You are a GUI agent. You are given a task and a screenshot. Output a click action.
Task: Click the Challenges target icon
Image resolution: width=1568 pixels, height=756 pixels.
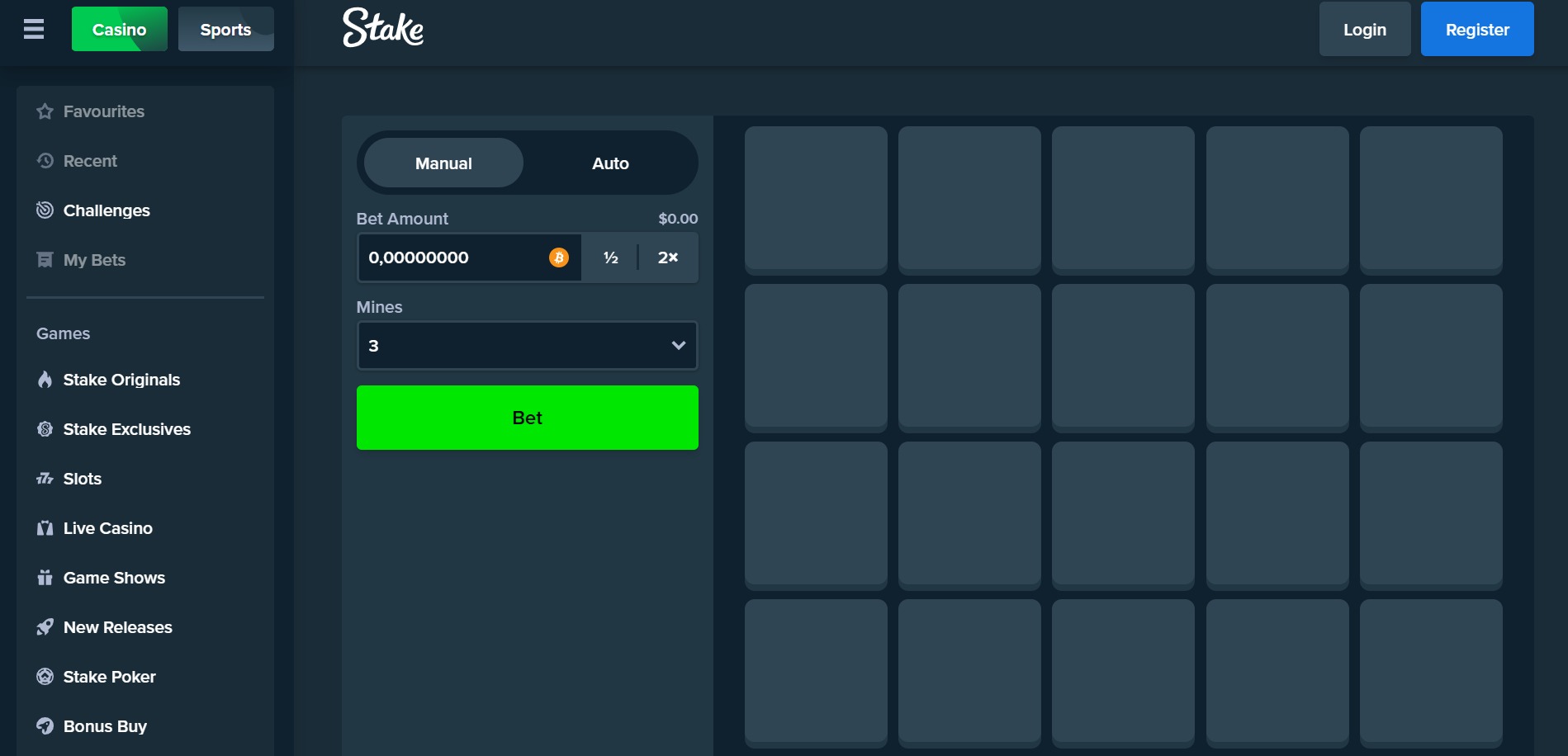tap(45, 210)
